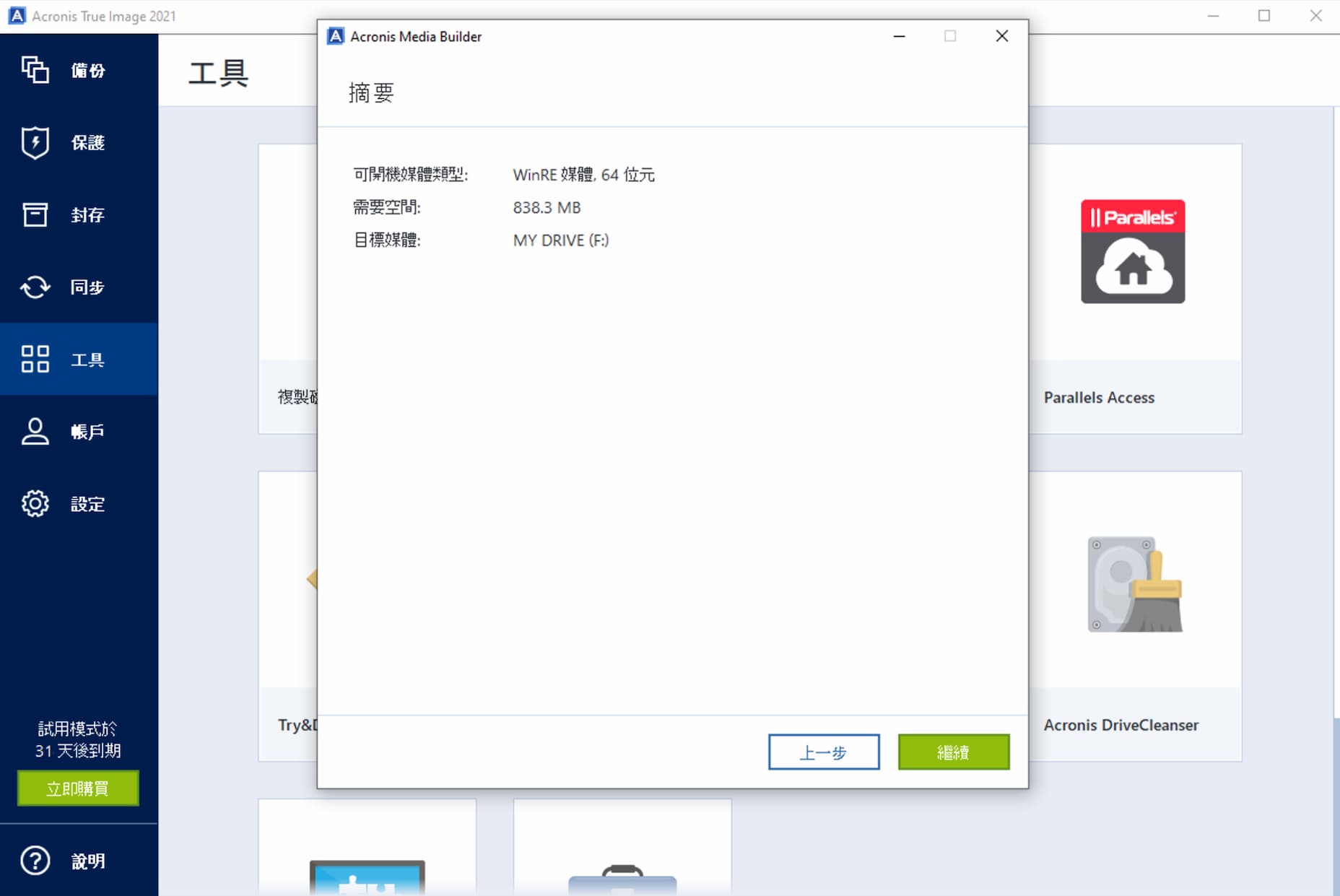Click the Tools (工具) grid icon
Image resolution: width=1340 pixels, height=896 pixels.
[35, 359]
